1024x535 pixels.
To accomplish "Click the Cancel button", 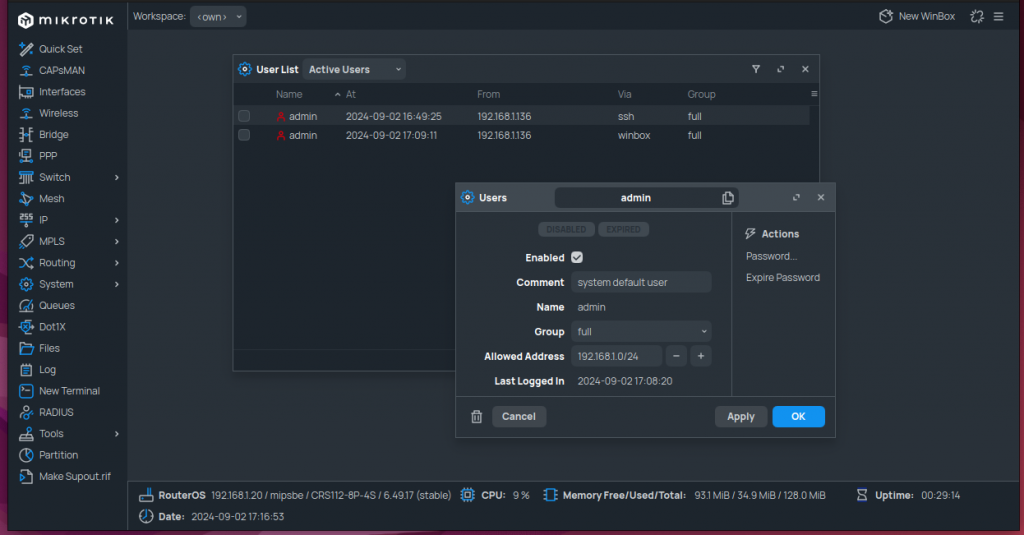I will pos(519,417).
